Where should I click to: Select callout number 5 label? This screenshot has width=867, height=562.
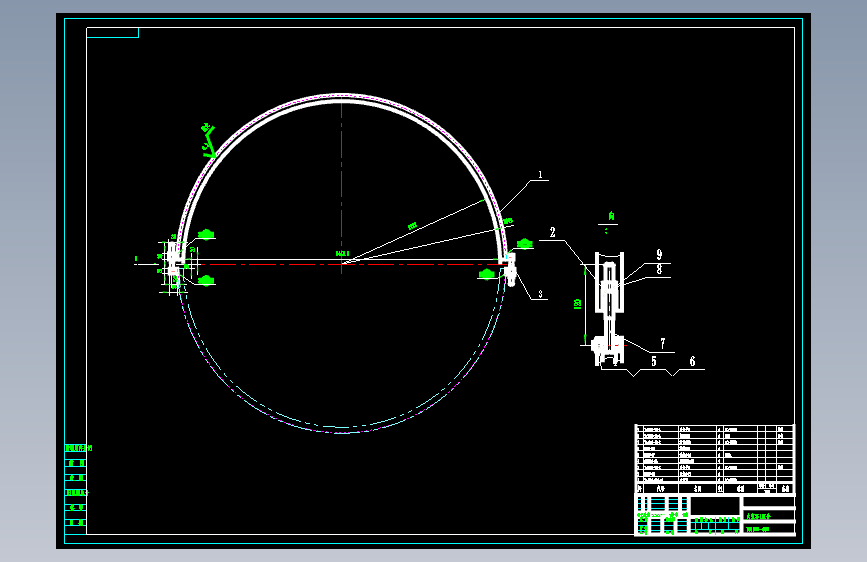pos(654,361)
